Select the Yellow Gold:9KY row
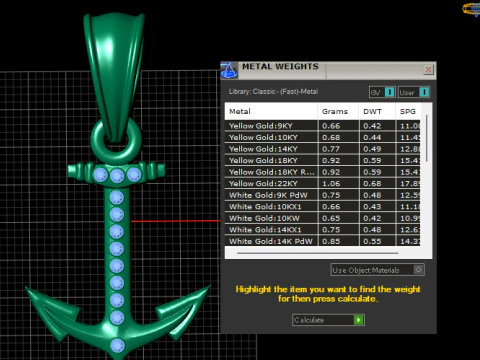The width and height of the screenshot is (480, 360). 323,126
